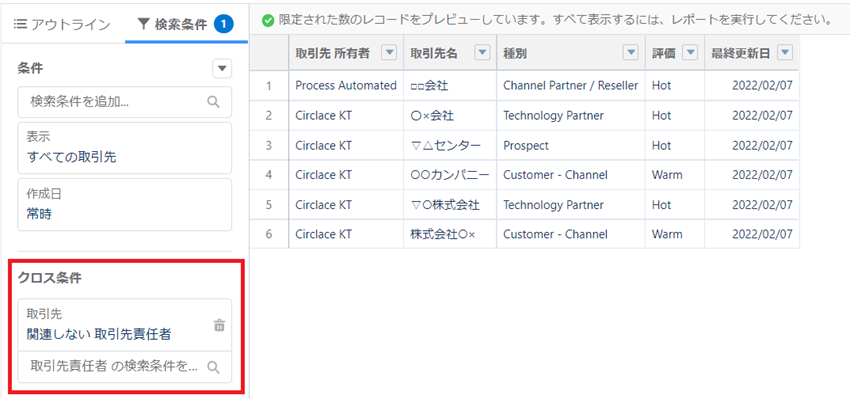Click the クロス条件 section heading
The width and height of the screenshot is (850, 399).
tap(50, 278)
